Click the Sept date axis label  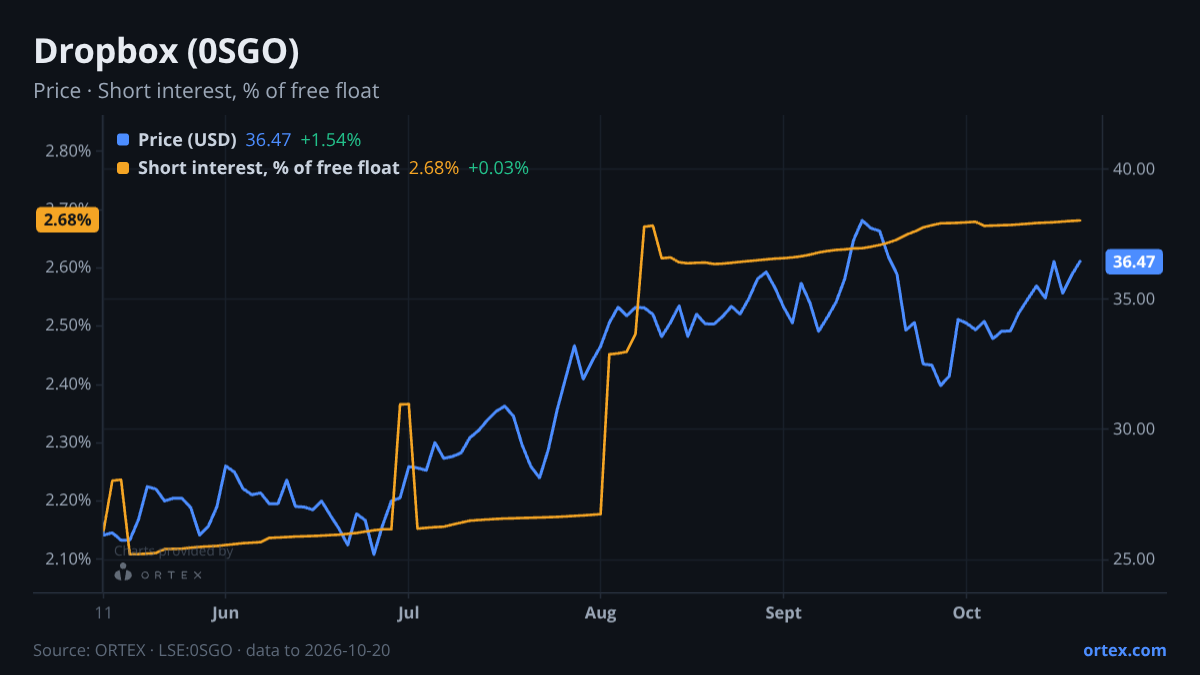coord(784,613)
